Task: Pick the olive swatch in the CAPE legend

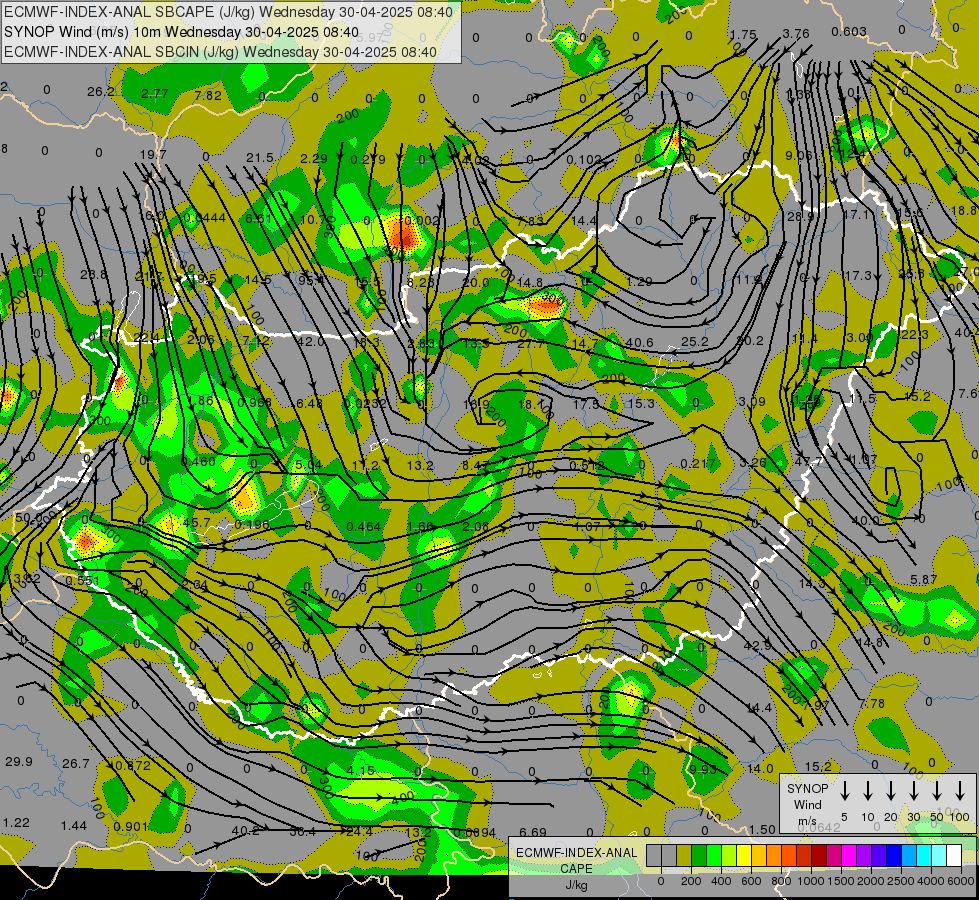Action: (x=684, y=855)
